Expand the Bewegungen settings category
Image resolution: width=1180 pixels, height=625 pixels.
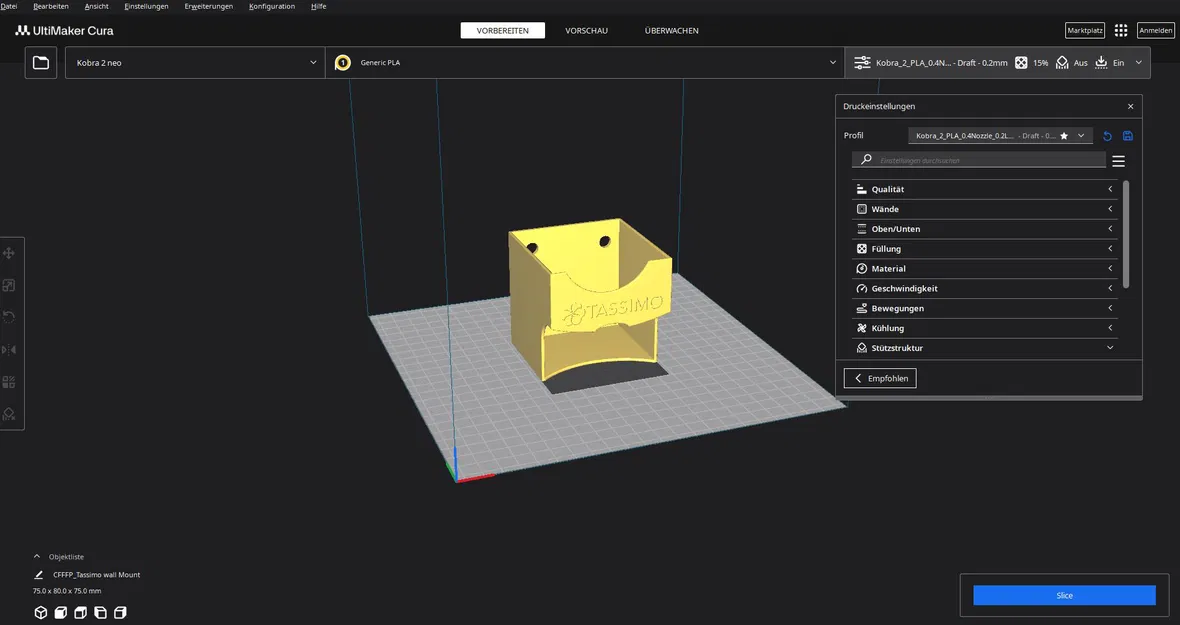click(x=984, y=308)
